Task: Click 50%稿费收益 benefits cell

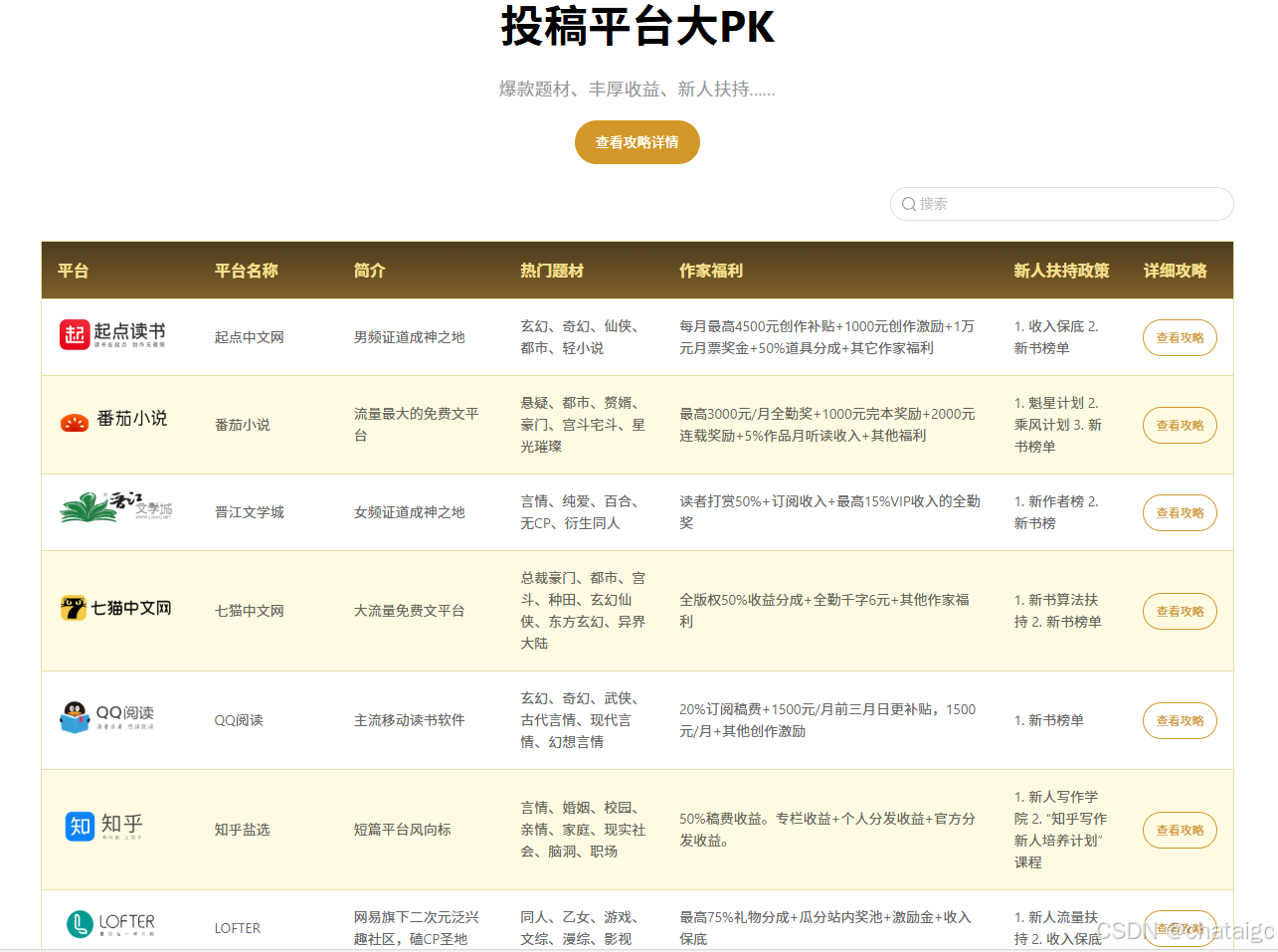Action: tap(827, 830)
